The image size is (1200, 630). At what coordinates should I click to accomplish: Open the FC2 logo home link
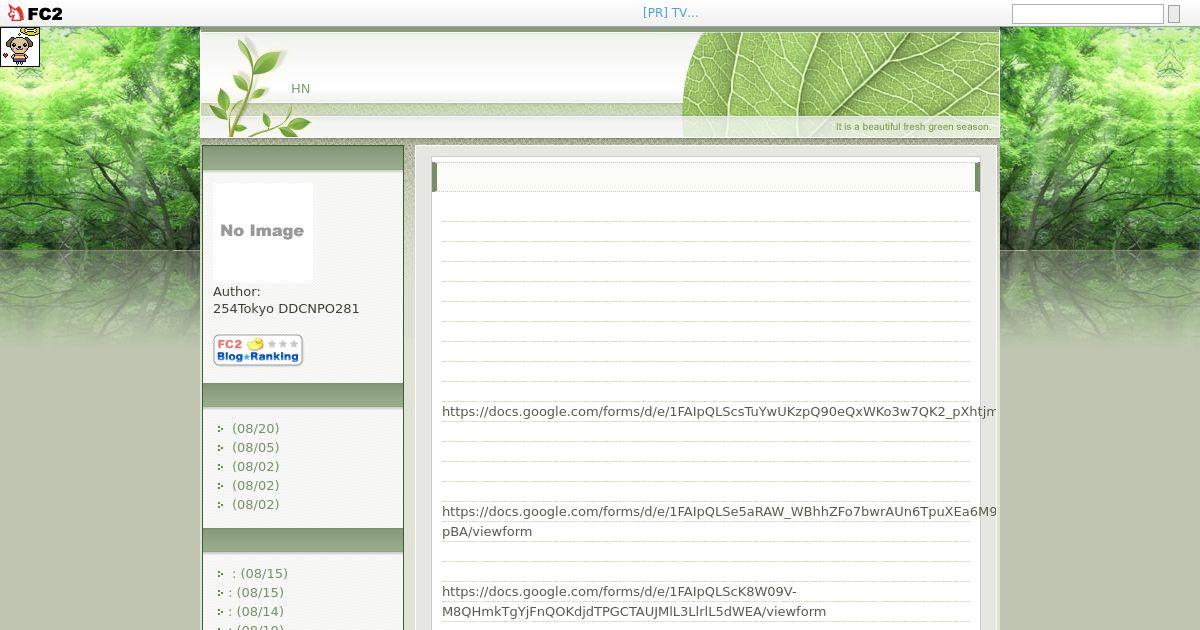[x=35, y=13]
